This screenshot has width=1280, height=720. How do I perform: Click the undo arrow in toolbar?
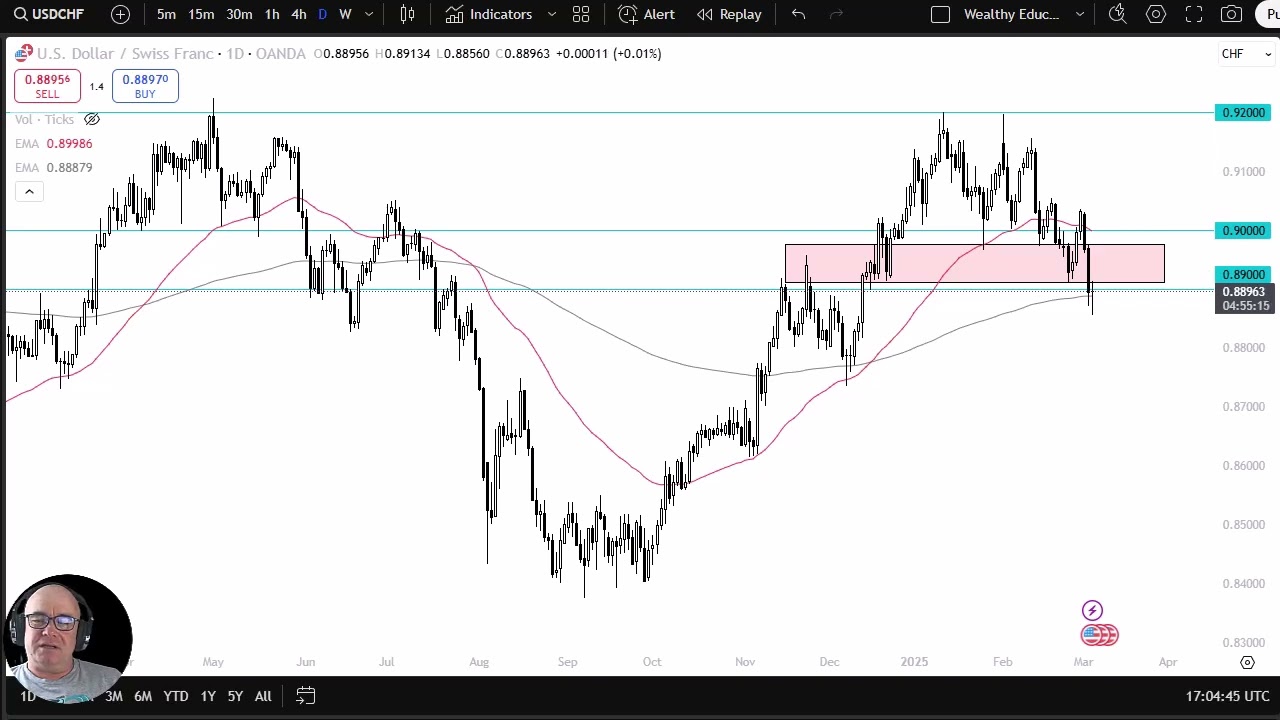coord(798,14)
